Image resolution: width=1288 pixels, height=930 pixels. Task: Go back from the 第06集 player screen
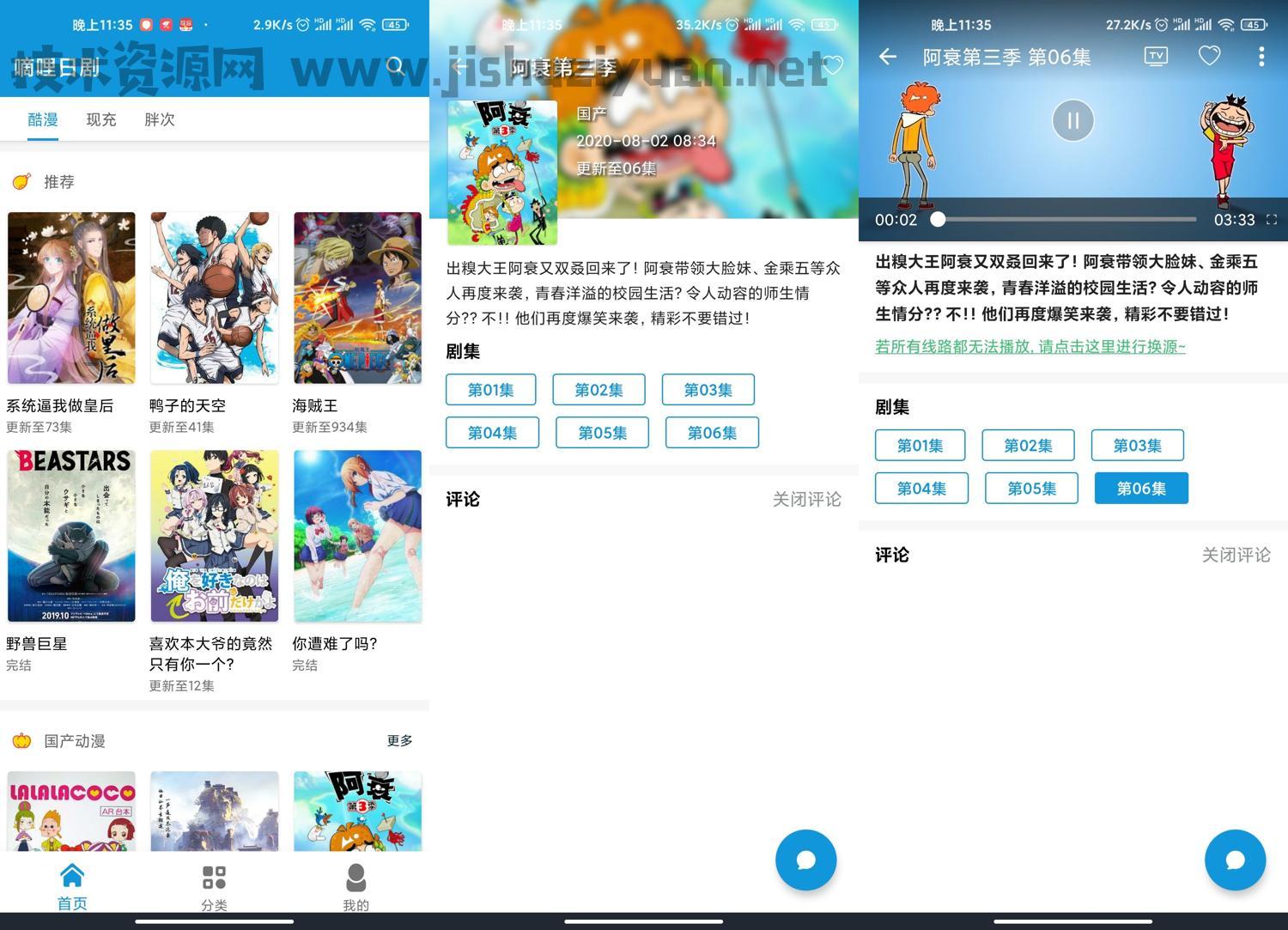tap(888, 57)
